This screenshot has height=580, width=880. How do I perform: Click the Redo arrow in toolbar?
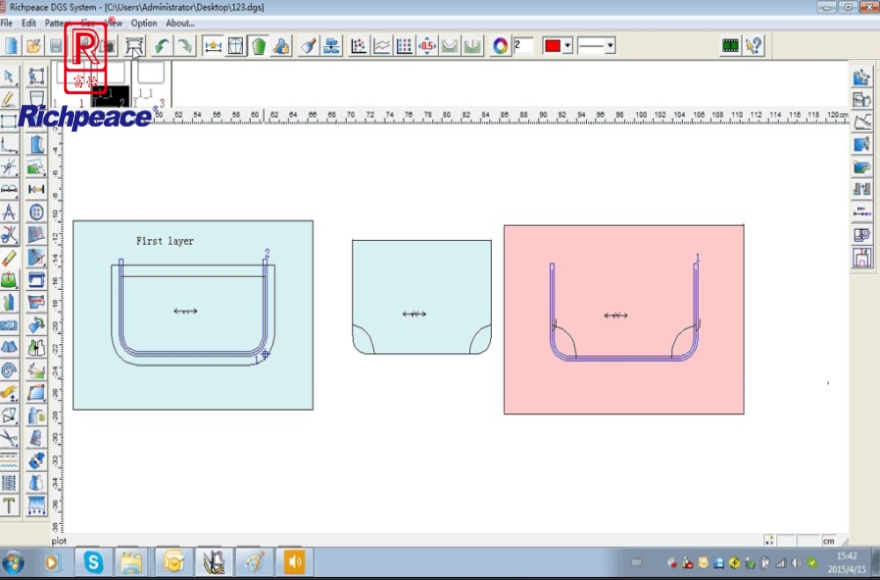(185, 46)
